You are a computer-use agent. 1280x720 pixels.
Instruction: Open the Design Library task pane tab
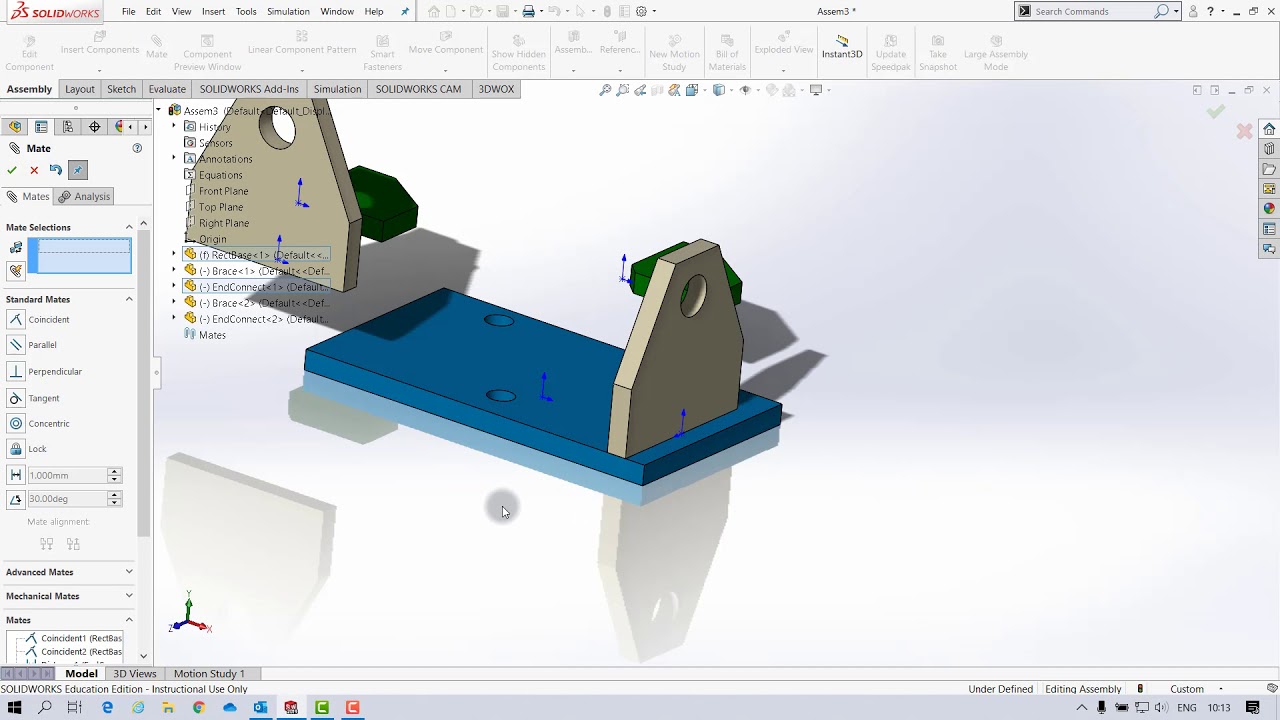[1269, 149]
